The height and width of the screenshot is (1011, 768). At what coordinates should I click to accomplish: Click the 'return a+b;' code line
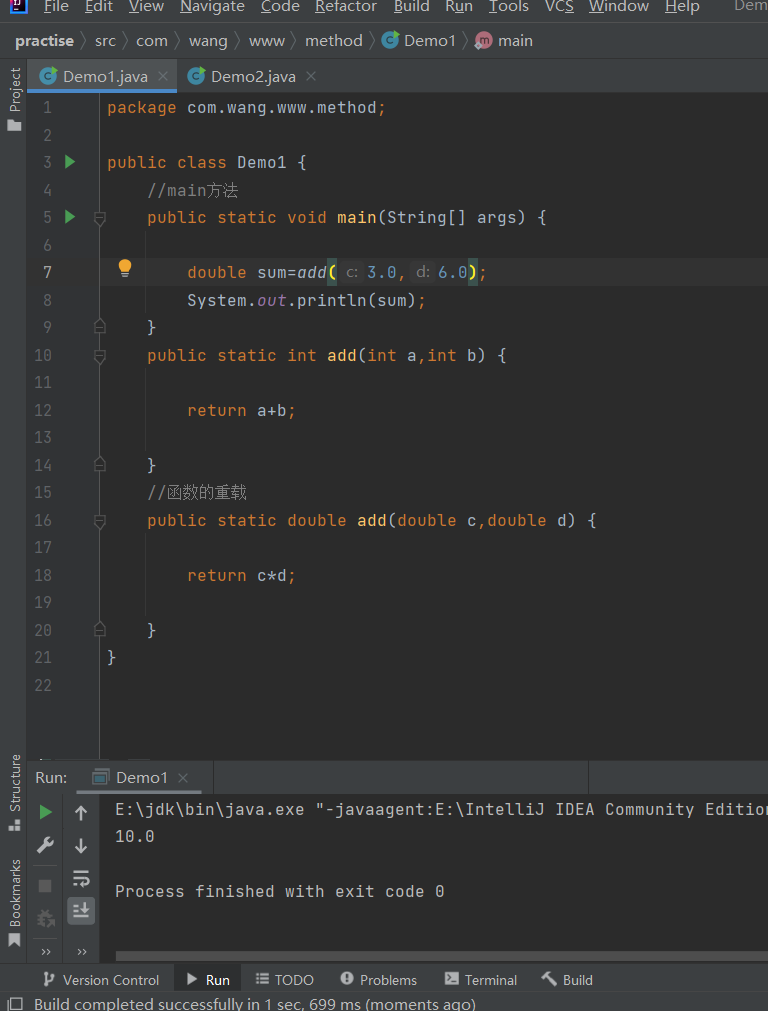(x=241, y=411)
